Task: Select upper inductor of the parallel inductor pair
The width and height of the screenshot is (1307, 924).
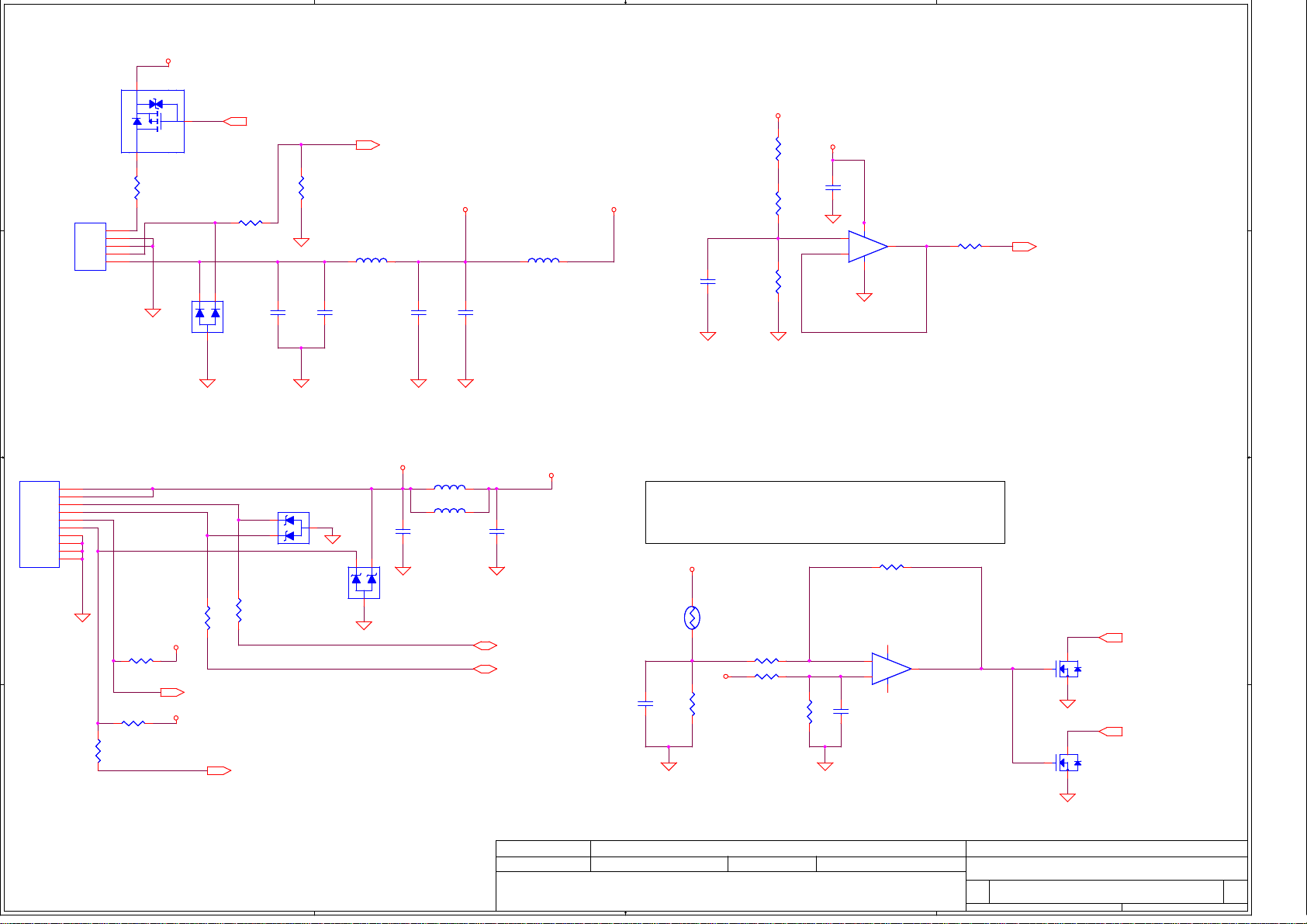Action: (450, 487)
